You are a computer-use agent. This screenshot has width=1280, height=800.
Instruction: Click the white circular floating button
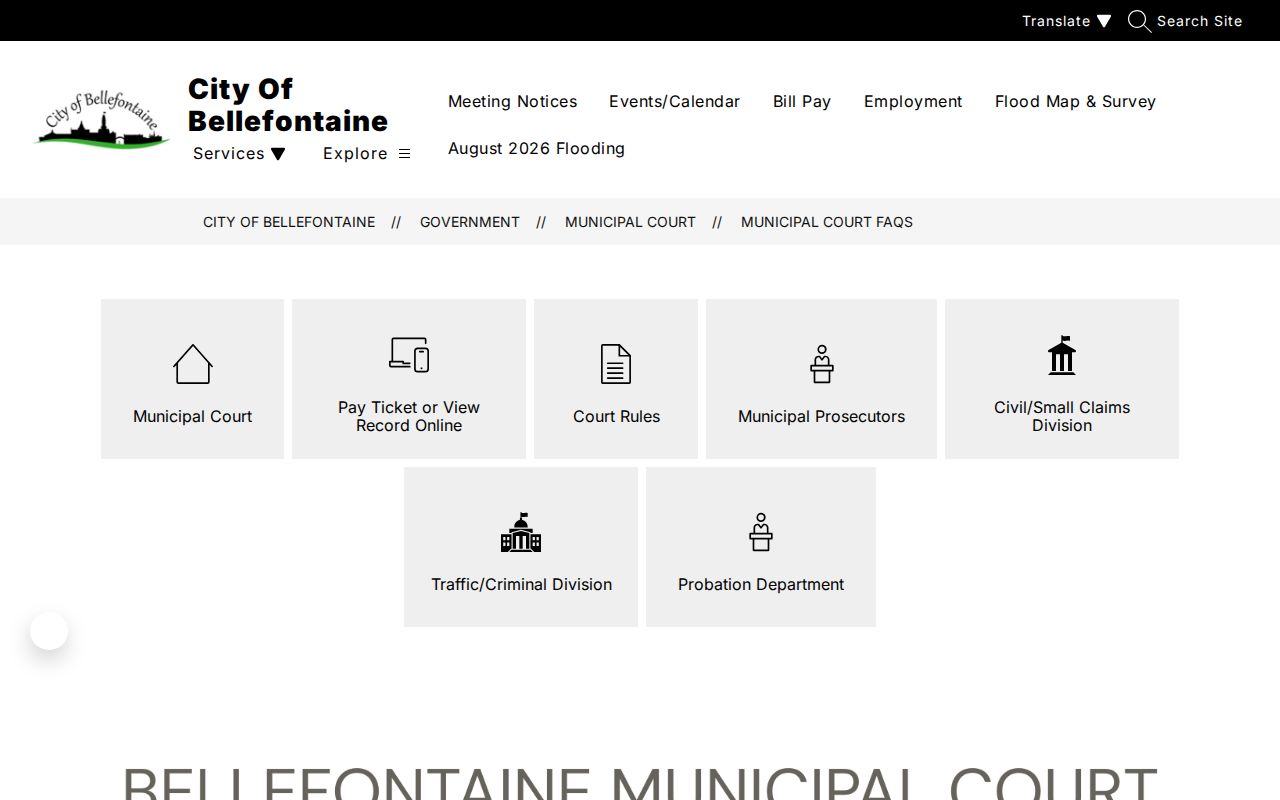[x=49, y=631]
